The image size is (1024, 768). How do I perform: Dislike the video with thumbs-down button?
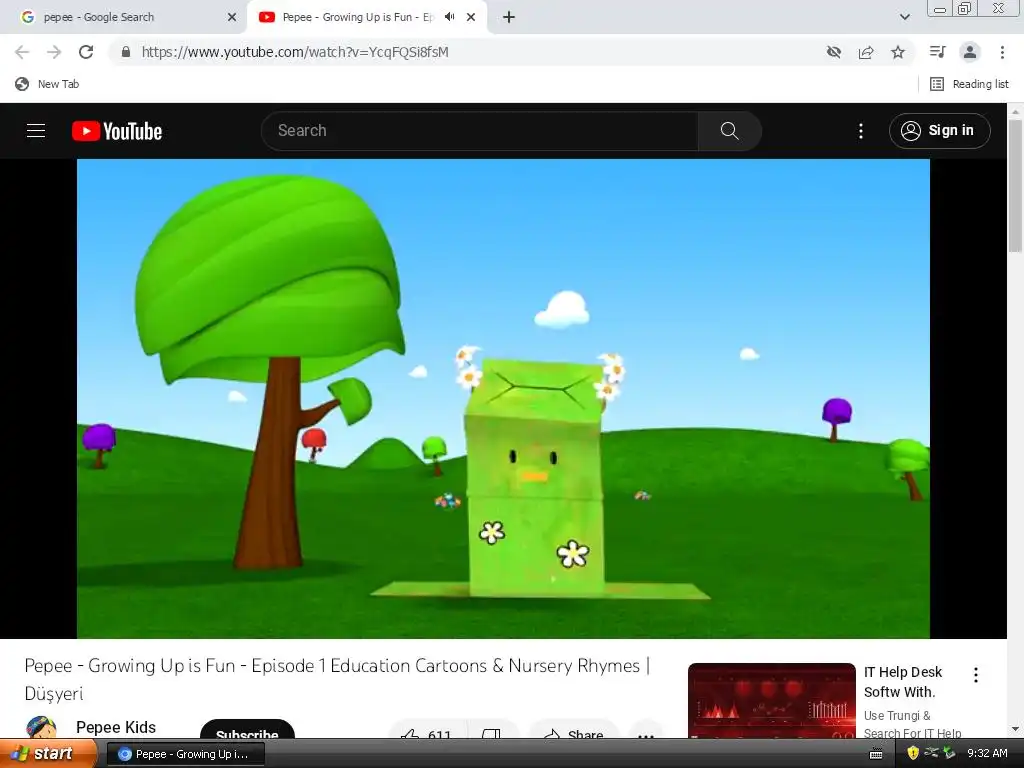pyautogui.click(x=492, y=731)
